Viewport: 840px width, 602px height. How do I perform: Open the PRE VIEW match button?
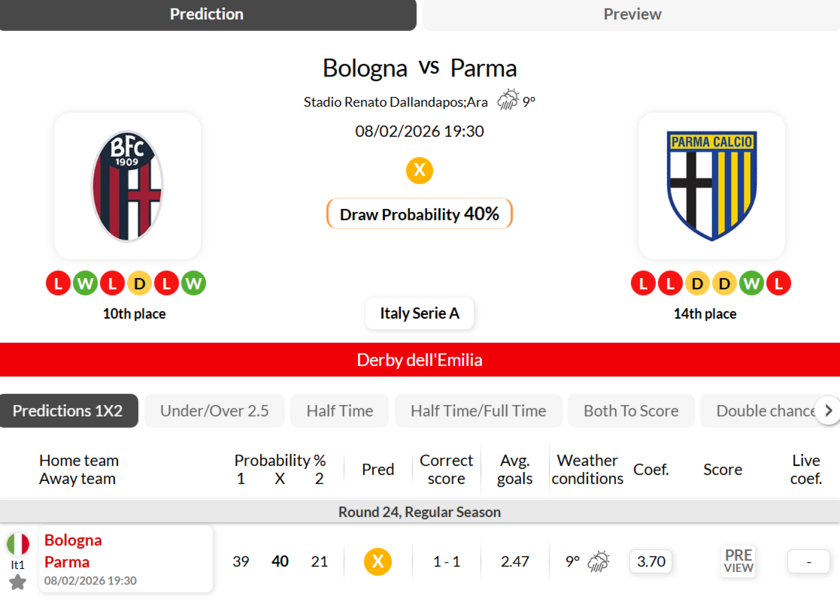(738, 561)
